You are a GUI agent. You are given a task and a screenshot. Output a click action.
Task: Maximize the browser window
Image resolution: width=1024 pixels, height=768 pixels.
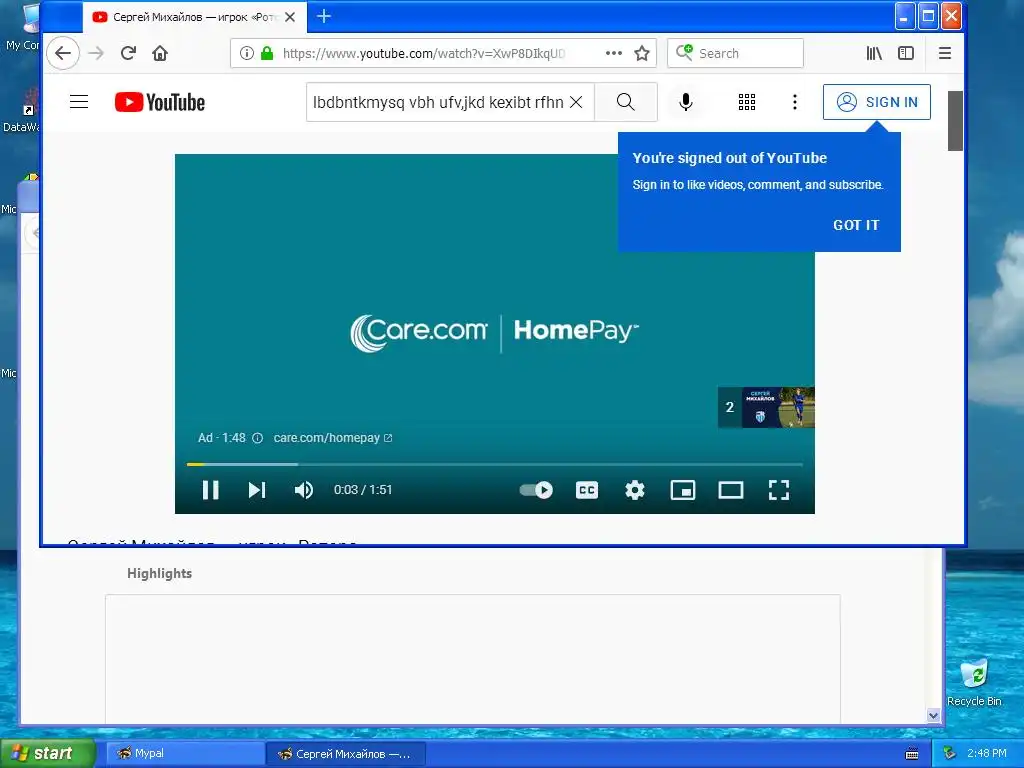coord(928,16)
